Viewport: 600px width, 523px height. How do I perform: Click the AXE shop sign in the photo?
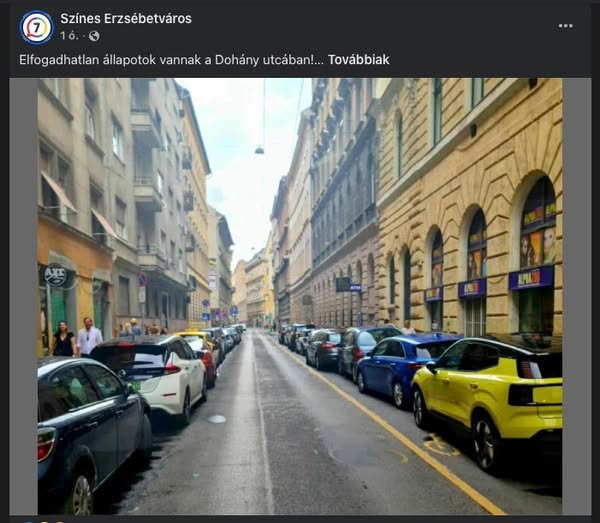(56, 275)
